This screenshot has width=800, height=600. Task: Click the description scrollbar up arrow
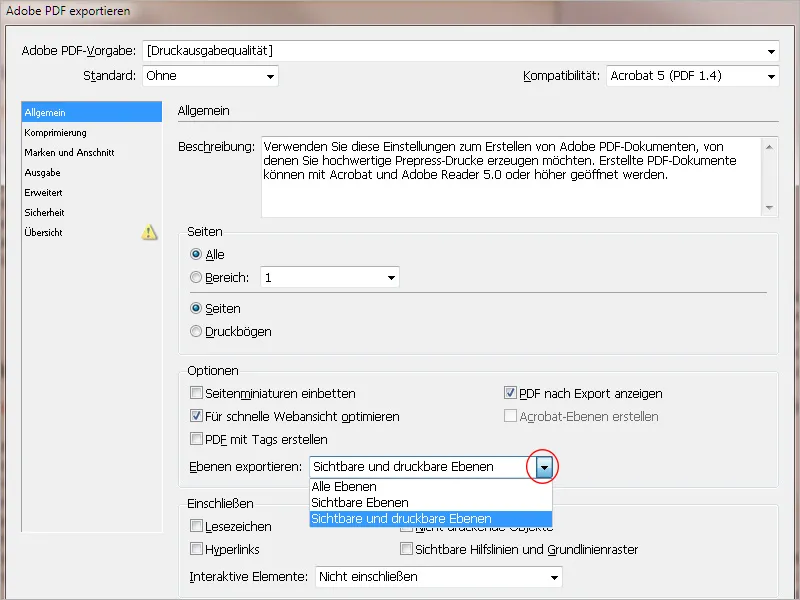point(769,147)
